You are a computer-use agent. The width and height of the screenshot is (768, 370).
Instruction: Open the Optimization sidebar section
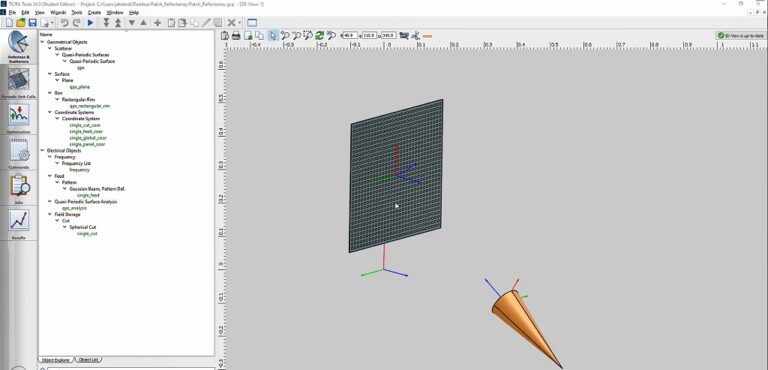pos(19,119)
